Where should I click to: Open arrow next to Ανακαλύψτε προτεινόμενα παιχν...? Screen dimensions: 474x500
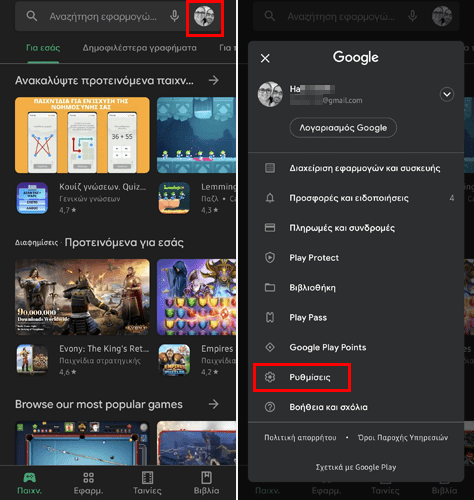tap(213, 80)
